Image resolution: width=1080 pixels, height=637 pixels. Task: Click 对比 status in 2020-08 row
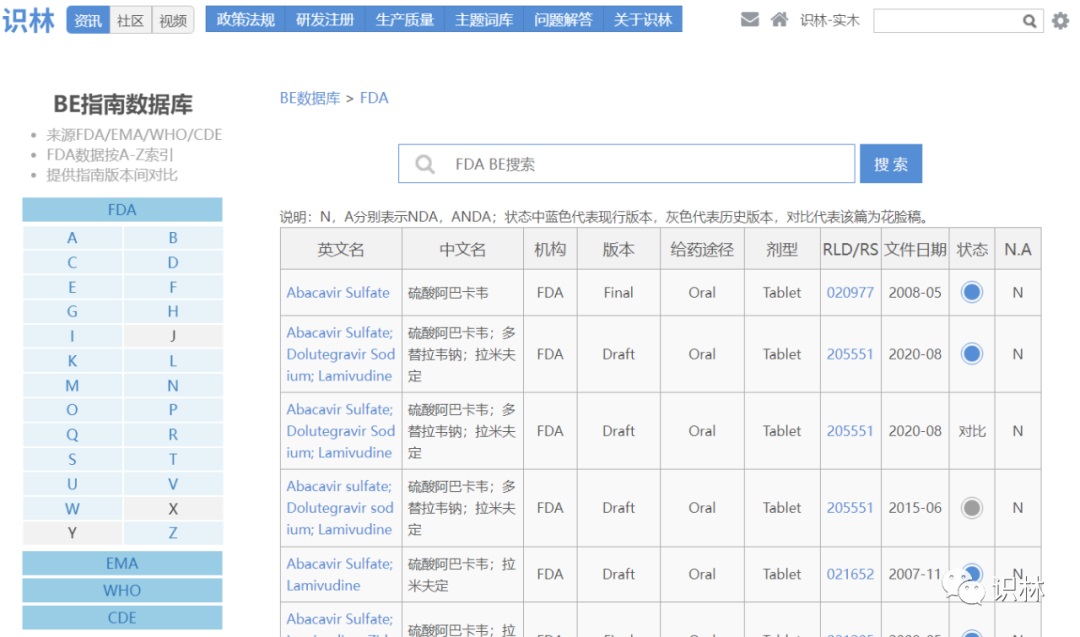972,431
